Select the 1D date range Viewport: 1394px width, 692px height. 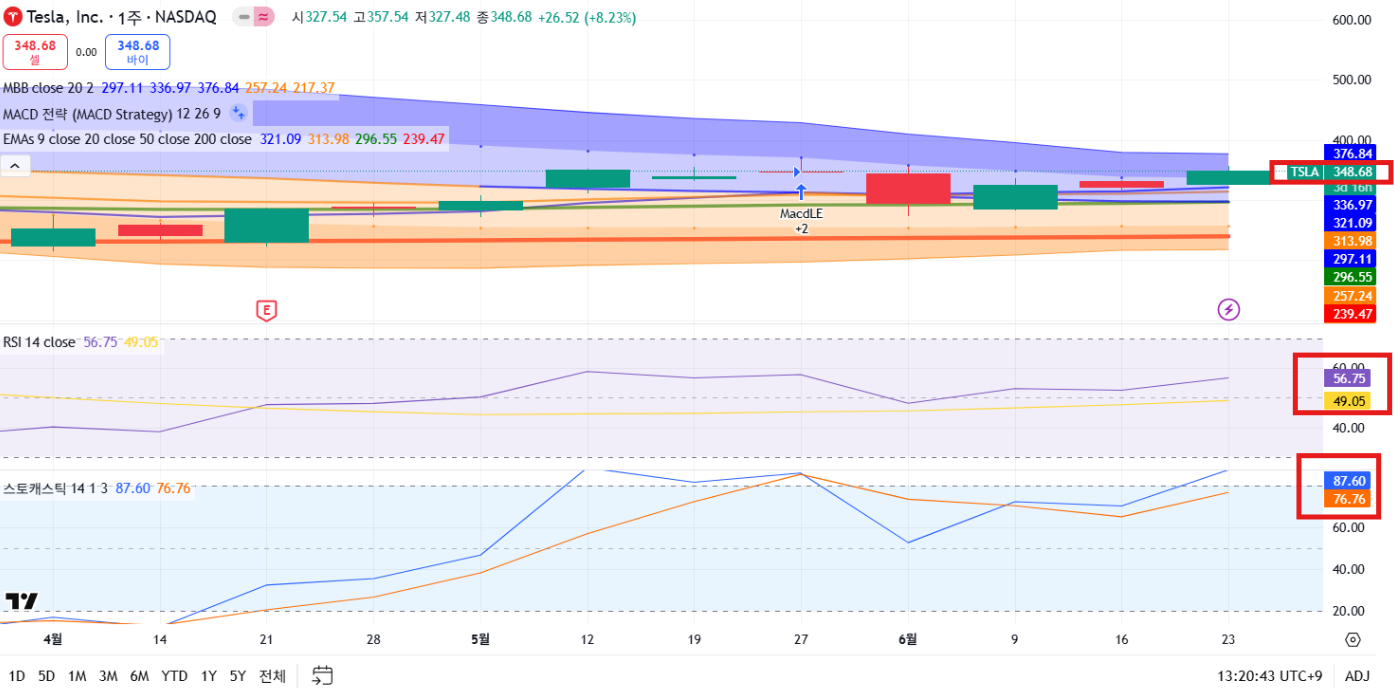tap(17, 676)
